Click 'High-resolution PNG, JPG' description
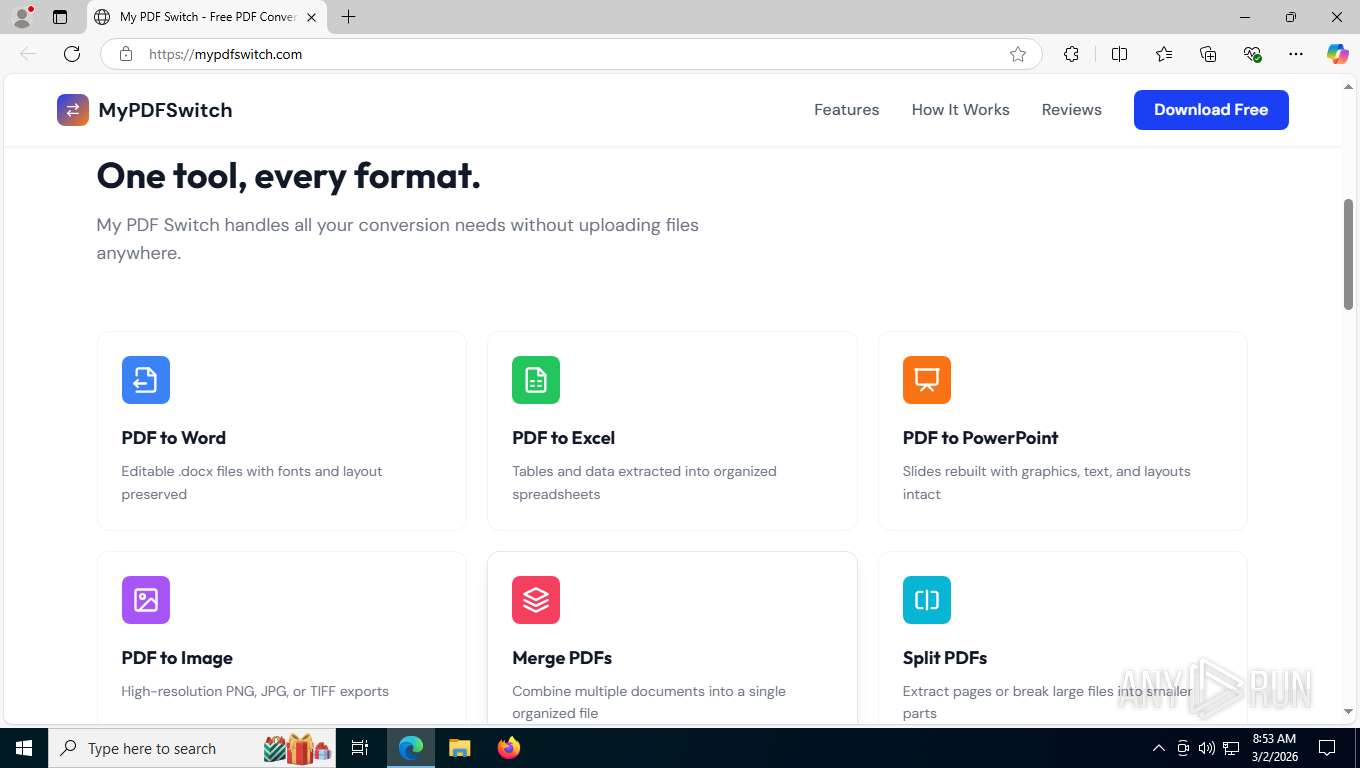 point(255,691)
